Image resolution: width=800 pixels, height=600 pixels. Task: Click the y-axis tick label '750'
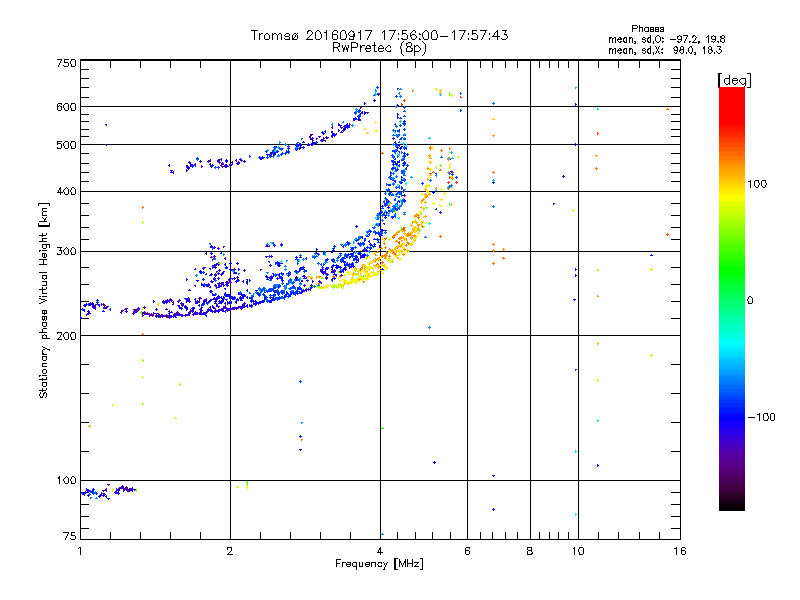click(66, 63)
